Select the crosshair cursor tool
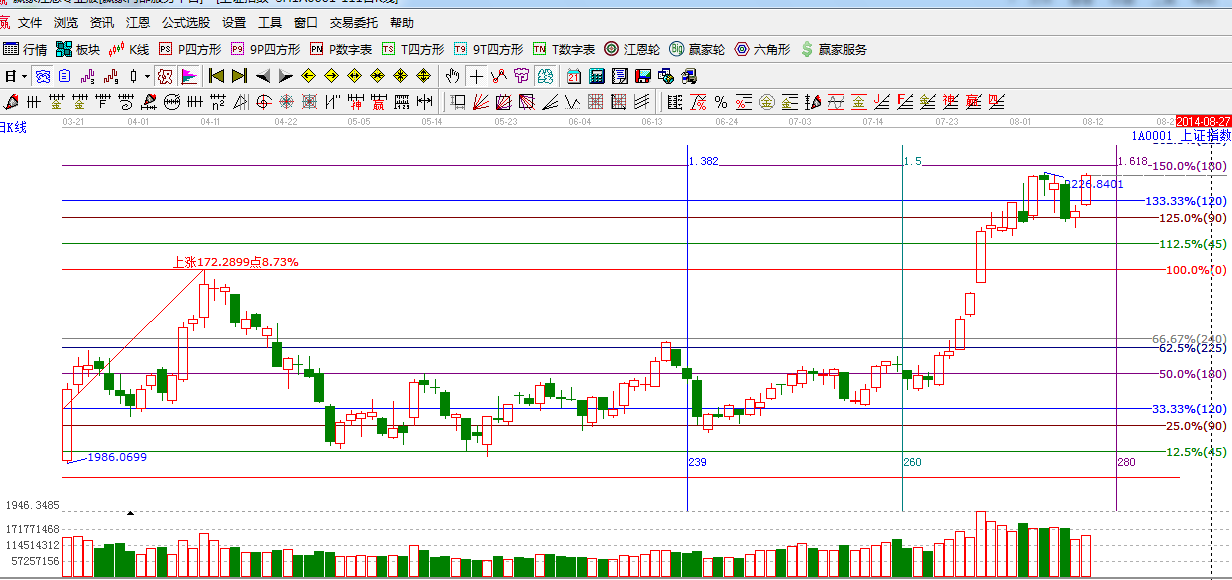This screenshot has width=1232, height=580. pos(476,76)
